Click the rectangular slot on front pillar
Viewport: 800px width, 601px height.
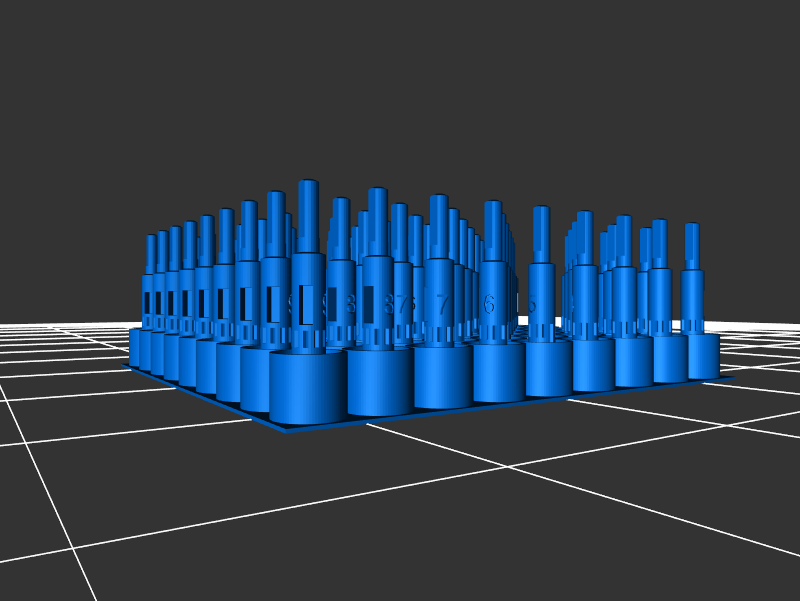pos(307,304)
